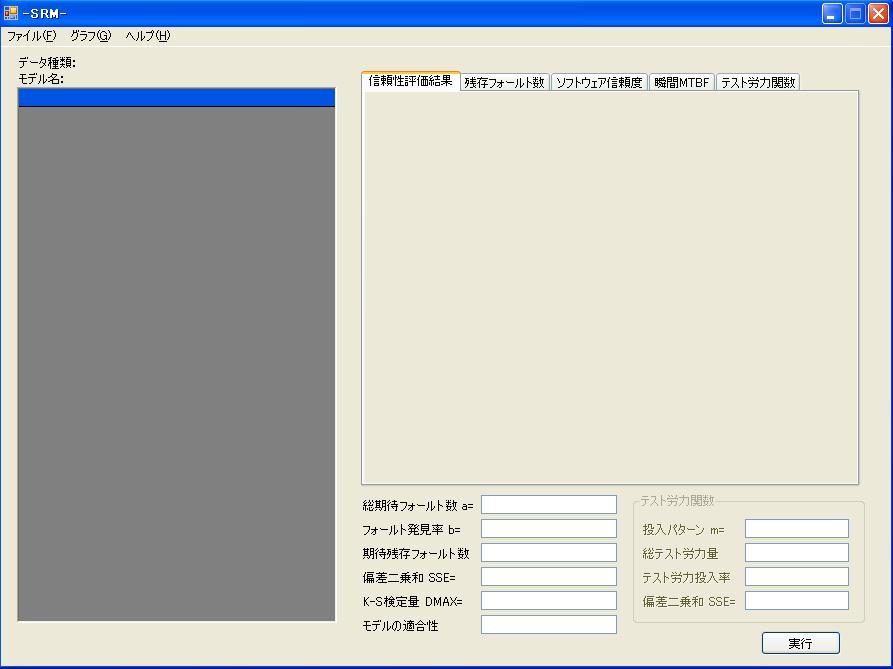Switch to the ソフトウェア信頼度 tab
893x669 pixels.
tap(599, 83)
